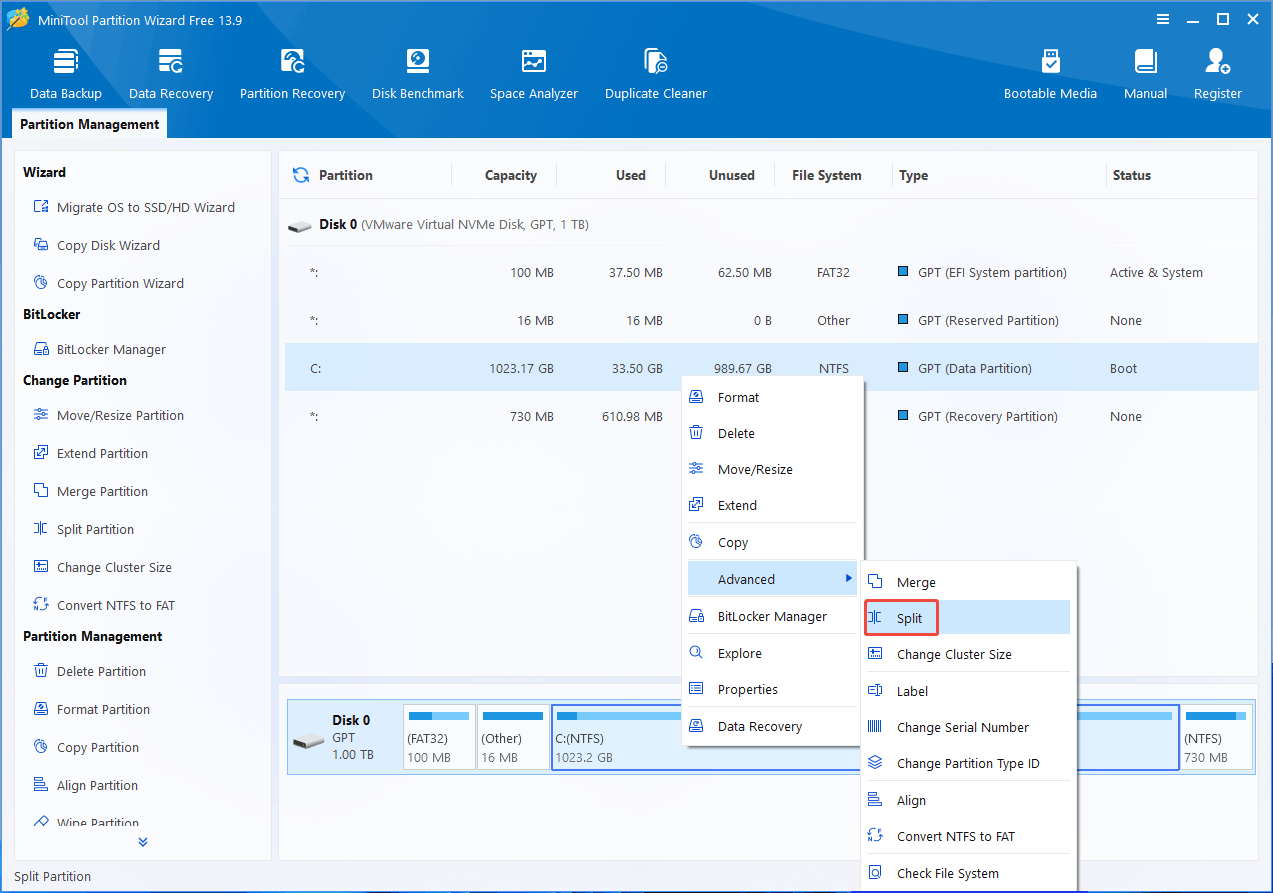Choose Explore in context menu

(772, 653)
